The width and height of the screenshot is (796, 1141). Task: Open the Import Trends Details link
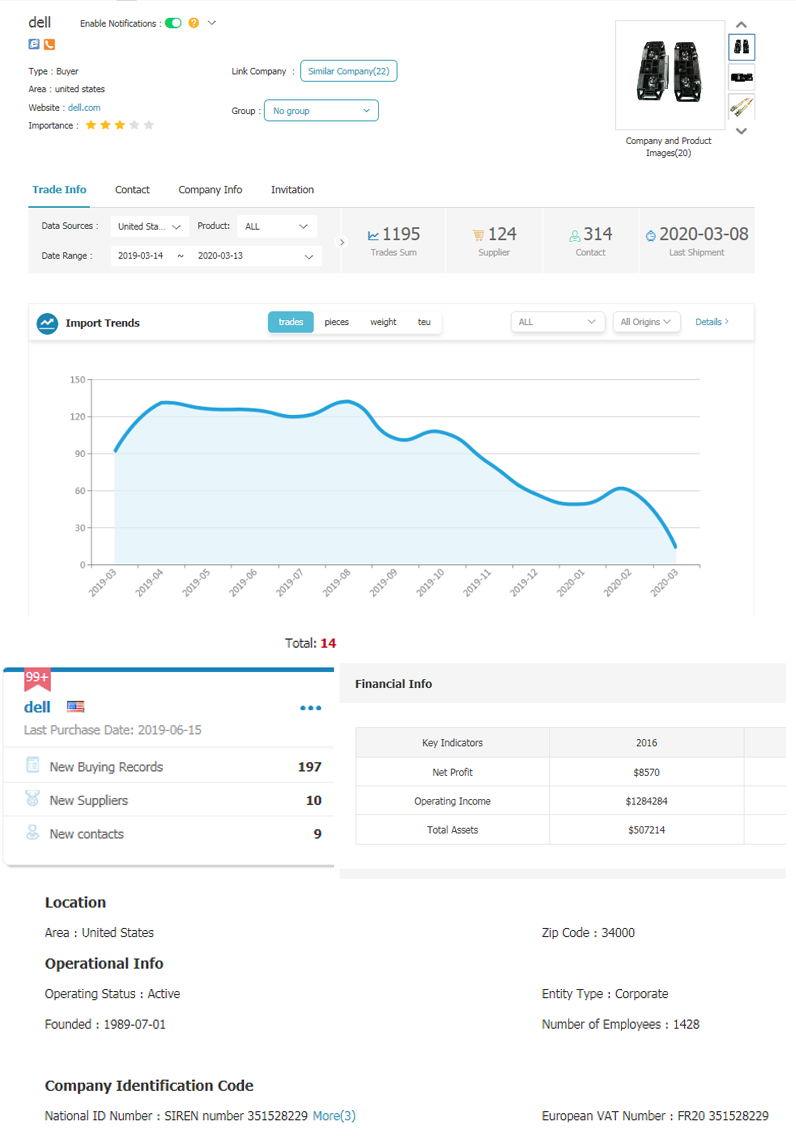(x=712, y=322)
